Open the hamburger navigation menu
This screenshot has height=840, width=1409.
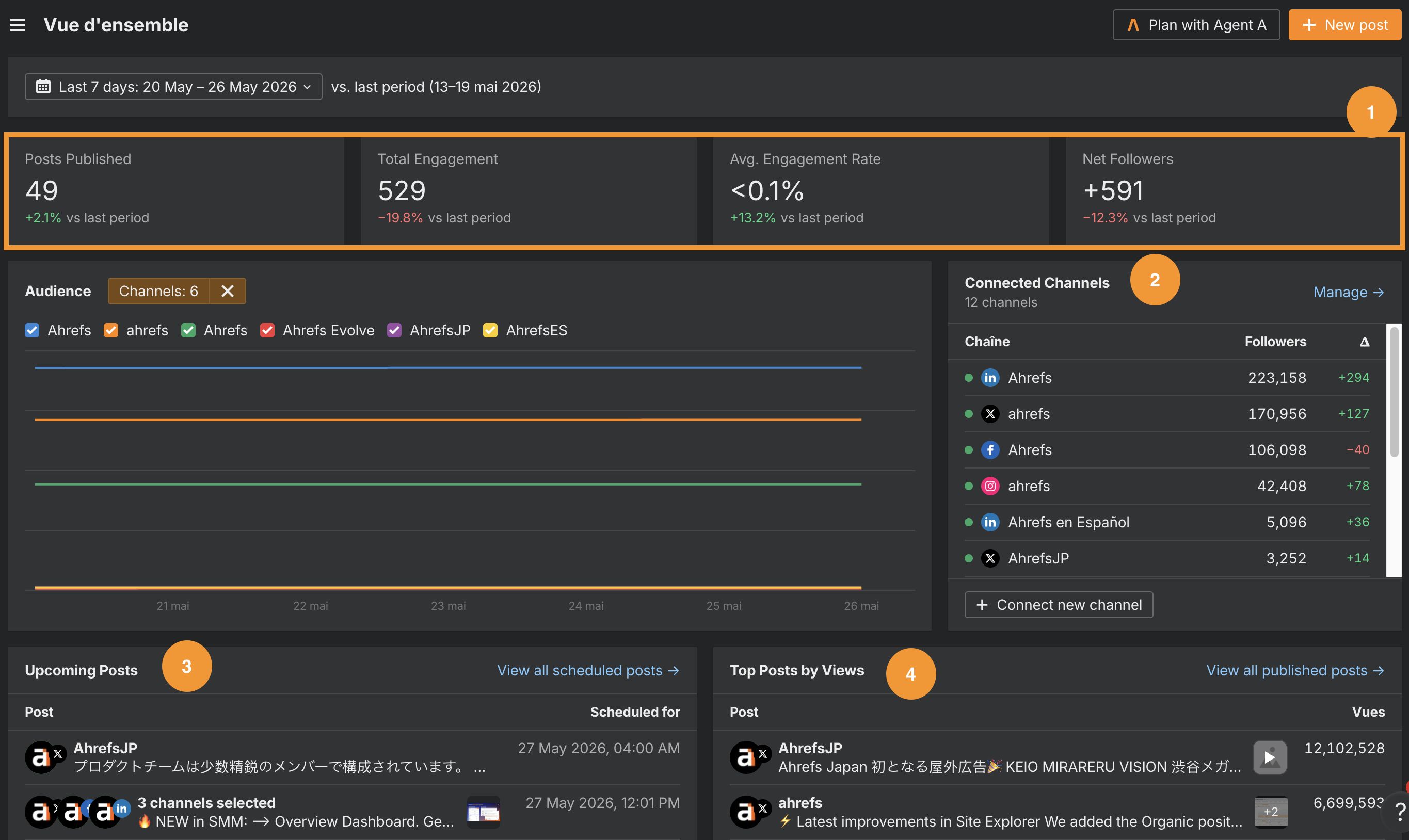point(18,25)
